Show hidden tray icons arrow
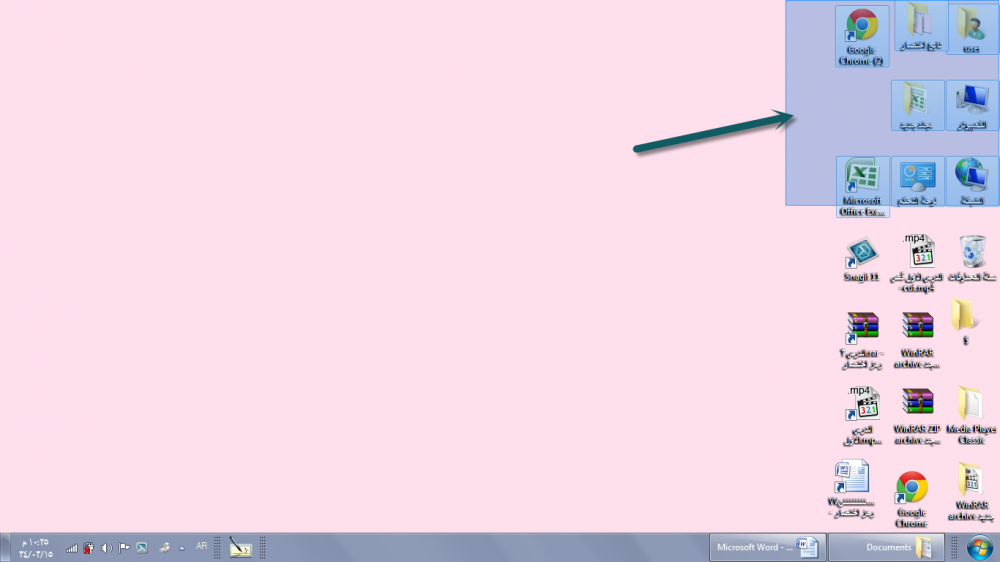The image size is (1000, 562). [182, 548]
